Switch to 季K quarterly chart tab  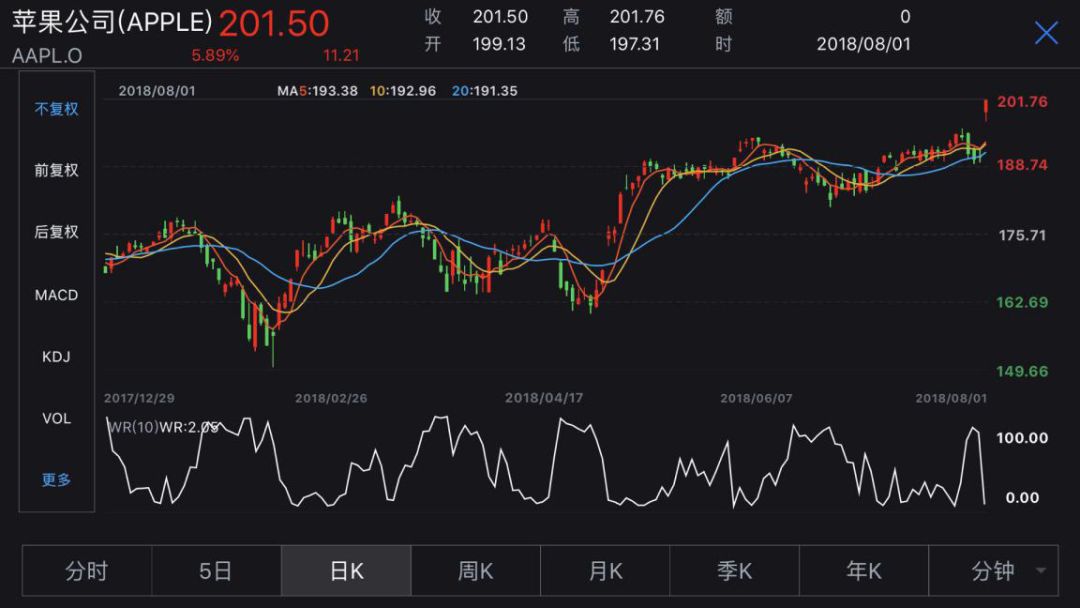pos(734,571)
